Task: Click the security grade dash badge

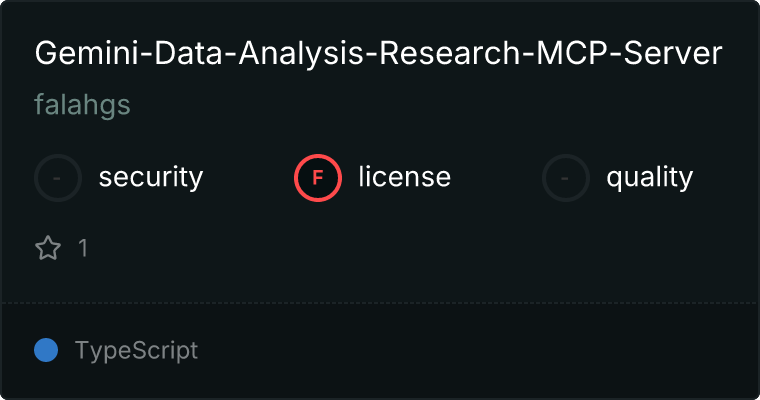Action: pyautogui.click(x=58, y=178)
